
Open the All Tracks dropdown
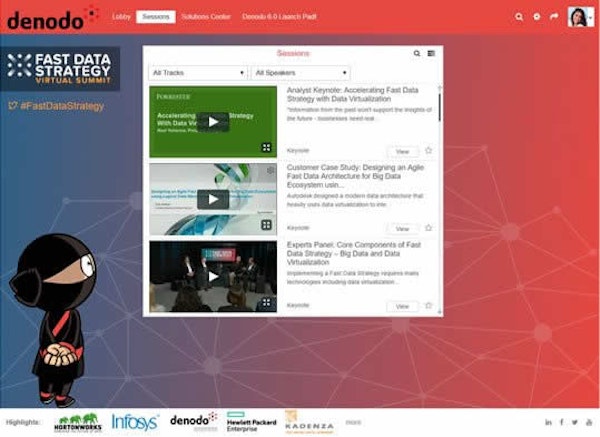198,73
